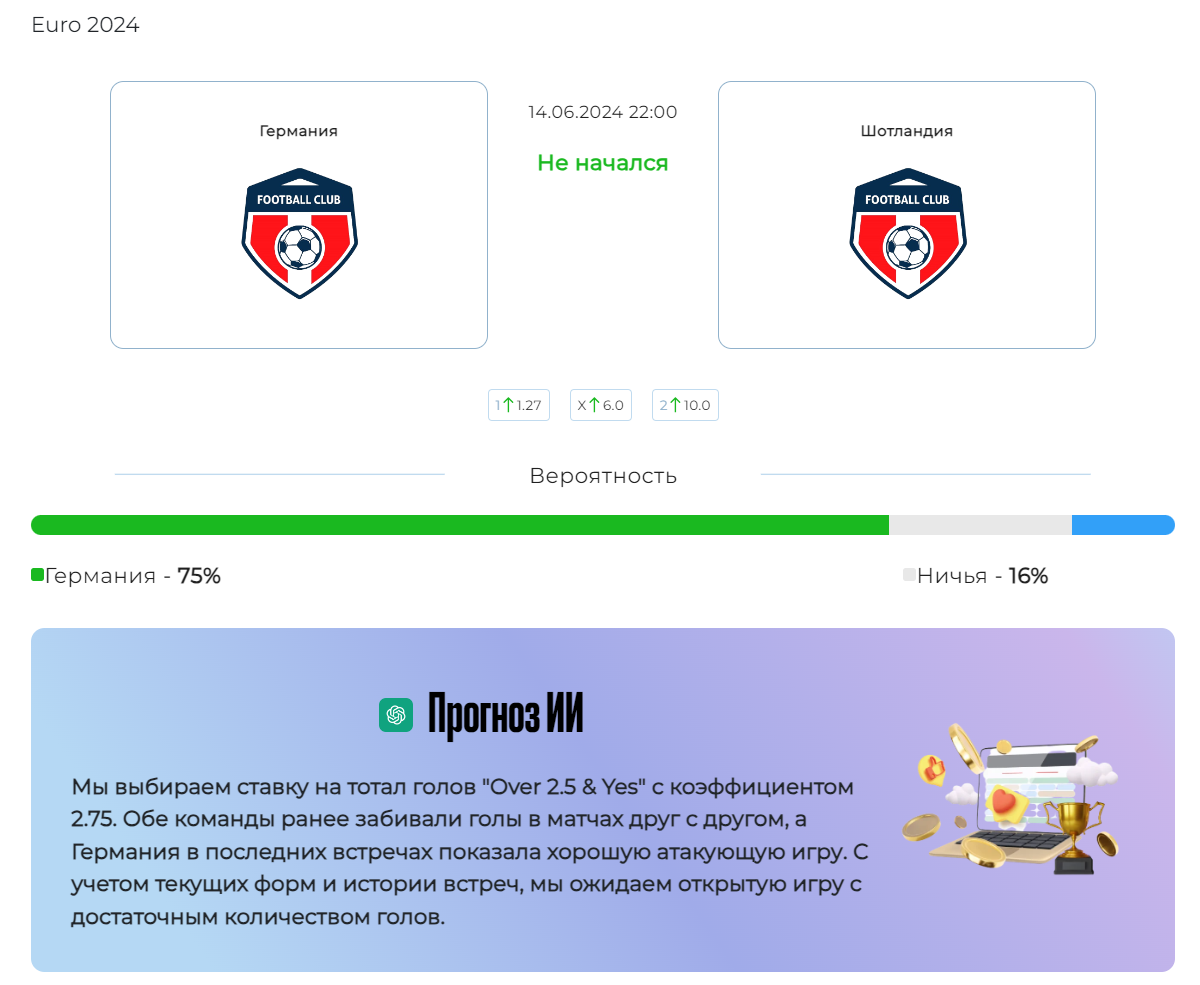Click blue Scotland segment of probability bar
This screenshot has height=985, width=1200.
pyautogui.click(x=1123, y=525)
